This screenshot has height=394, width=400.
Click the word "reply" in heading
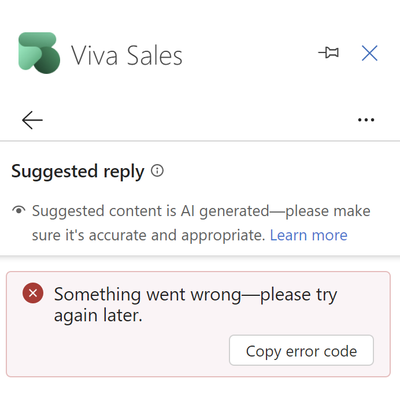(124, 173)
